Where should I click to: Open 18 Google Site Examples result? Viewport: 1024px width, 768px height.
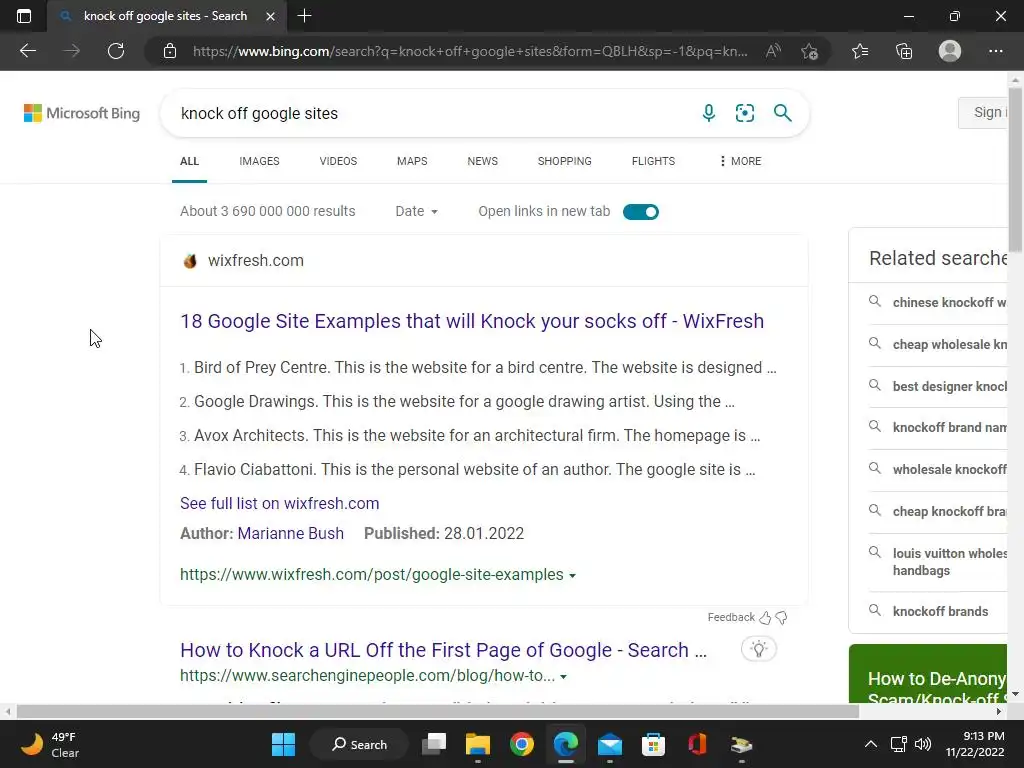pos(472,321)
